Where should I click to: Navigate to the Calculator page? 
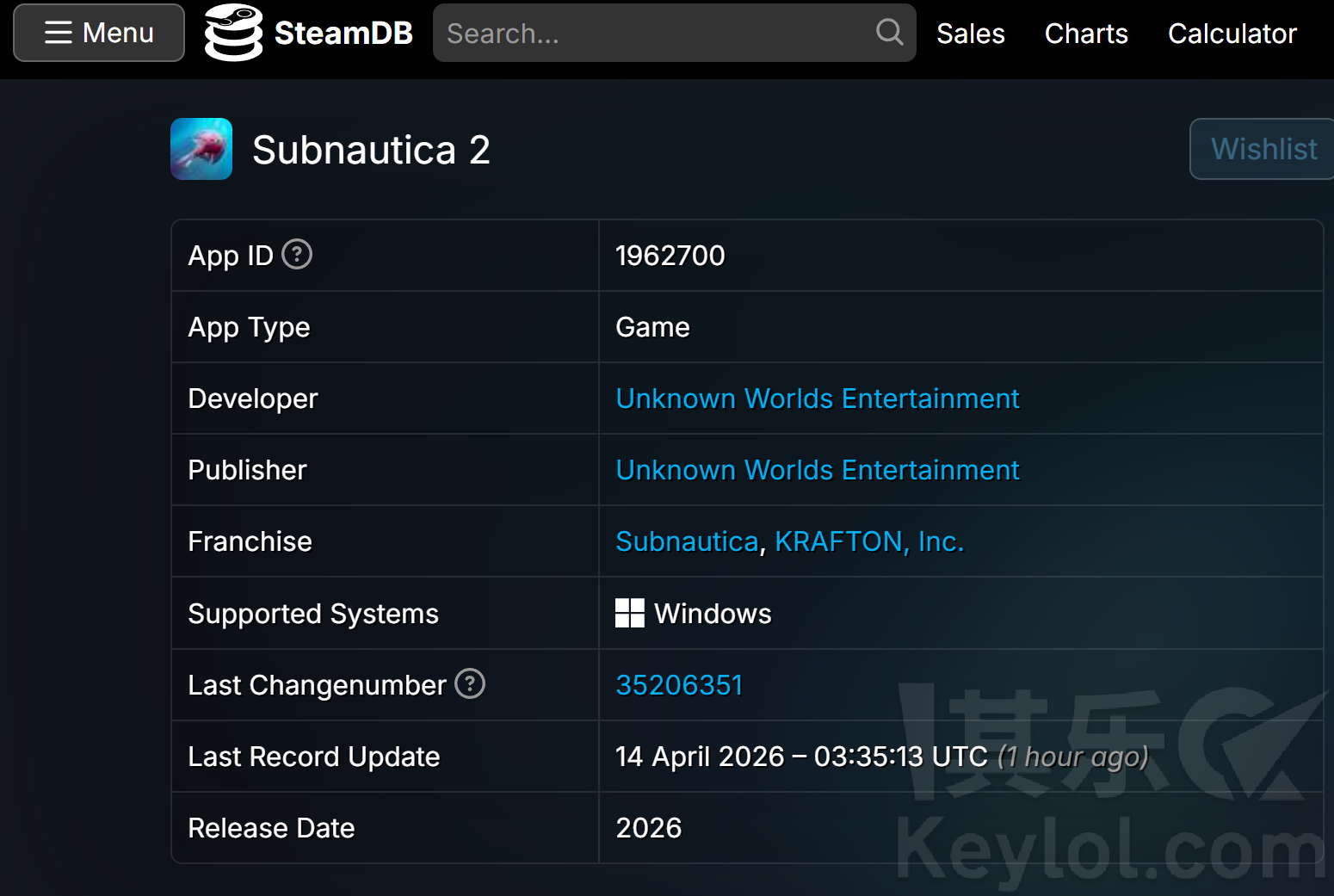tap(1232, 34)
